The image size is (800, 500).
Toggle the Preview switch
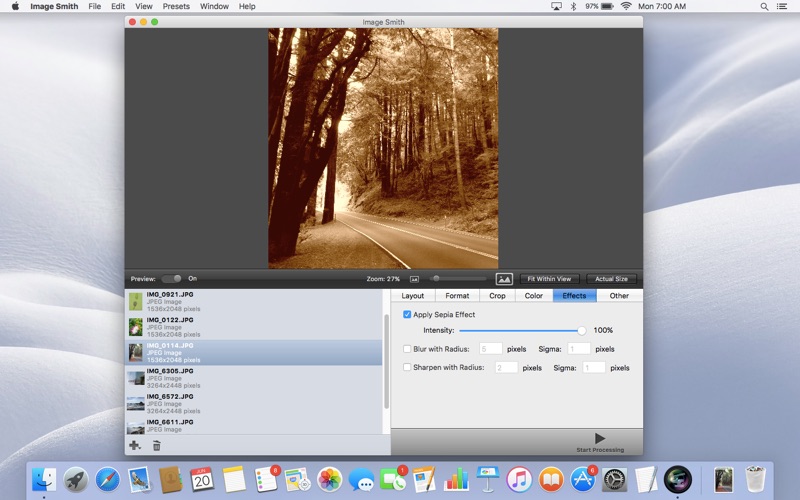click(171, 279)
